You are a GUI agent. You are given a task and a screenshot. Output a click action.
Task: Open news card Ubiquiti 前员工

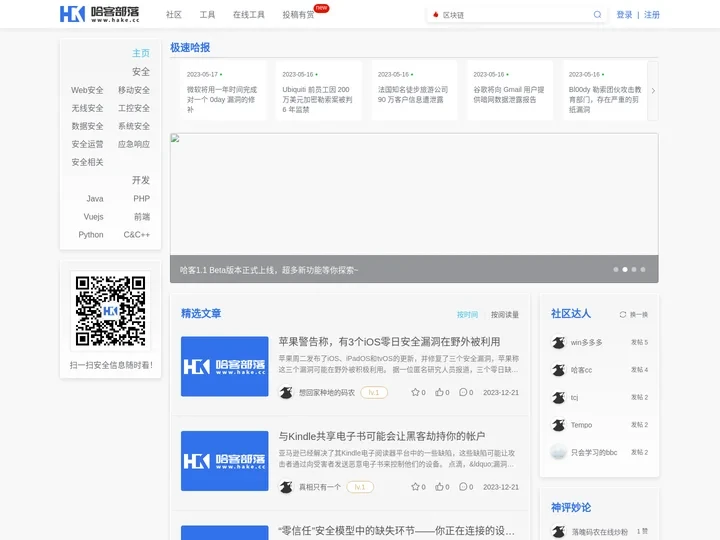319,91
